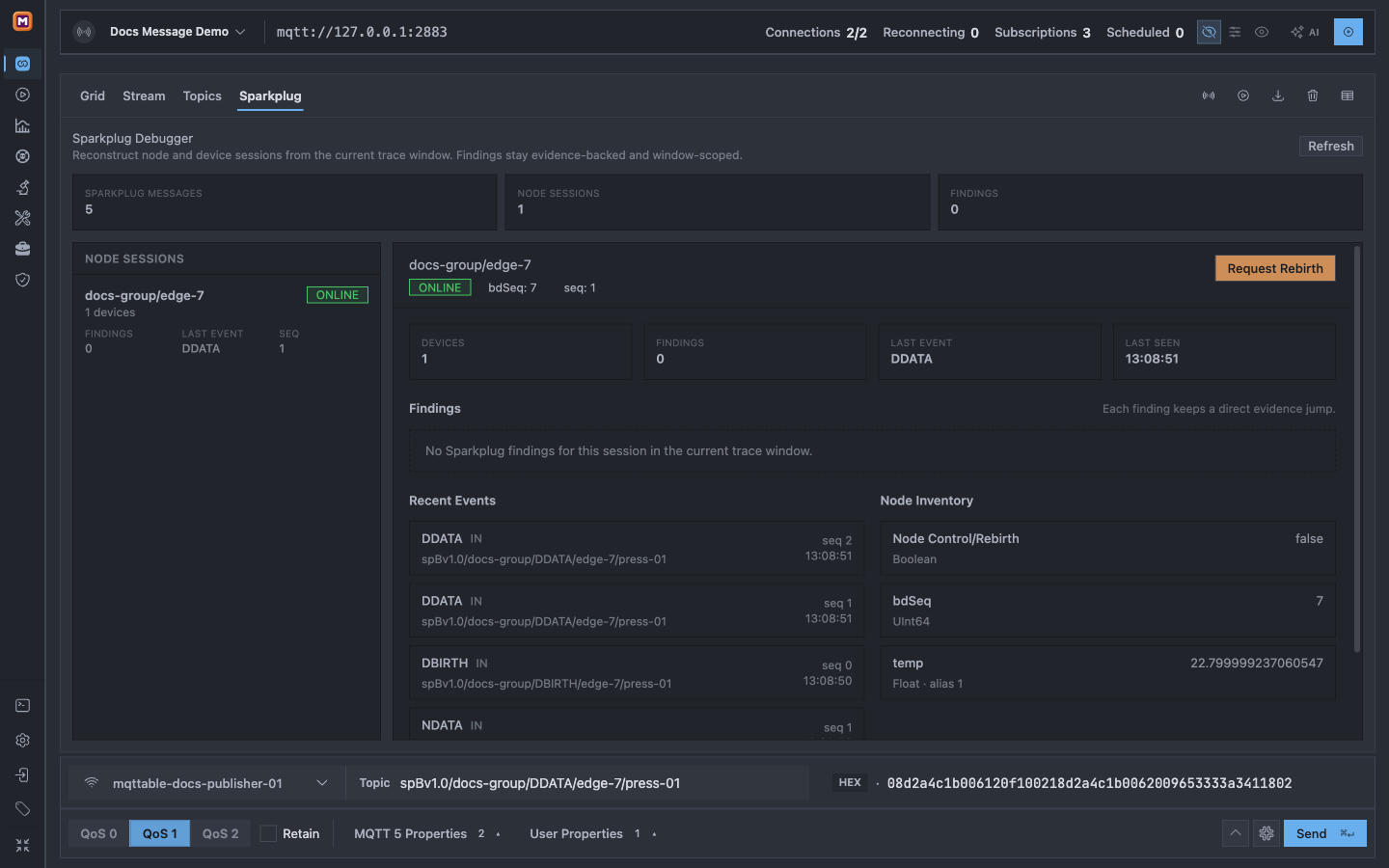This screenshot has width=1389, height=868.
Task: Expand User Properties
Action: click(593, 833)
